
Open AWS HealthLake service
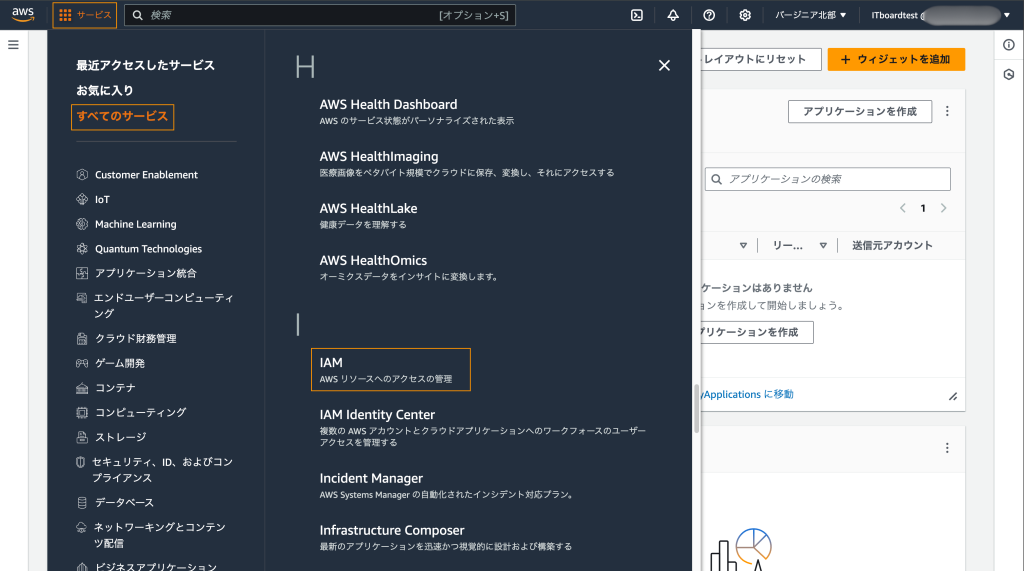click(x=368, y=208)
